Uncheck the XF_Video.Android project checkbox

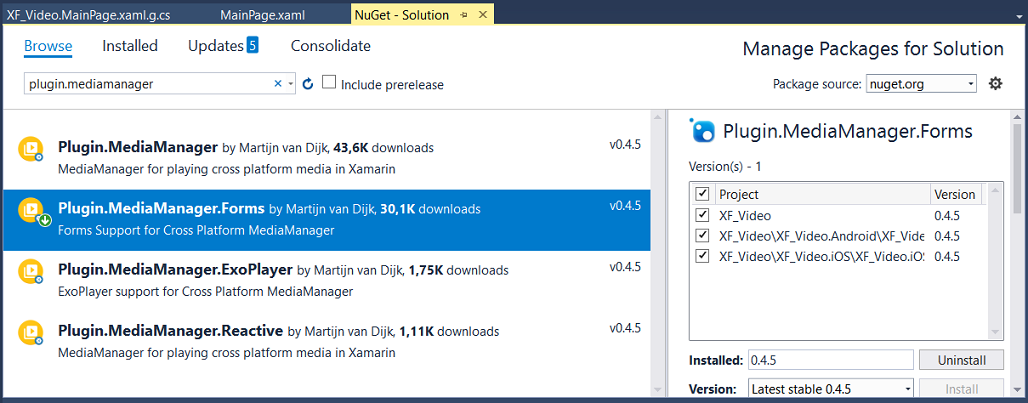tap(702, 235)
